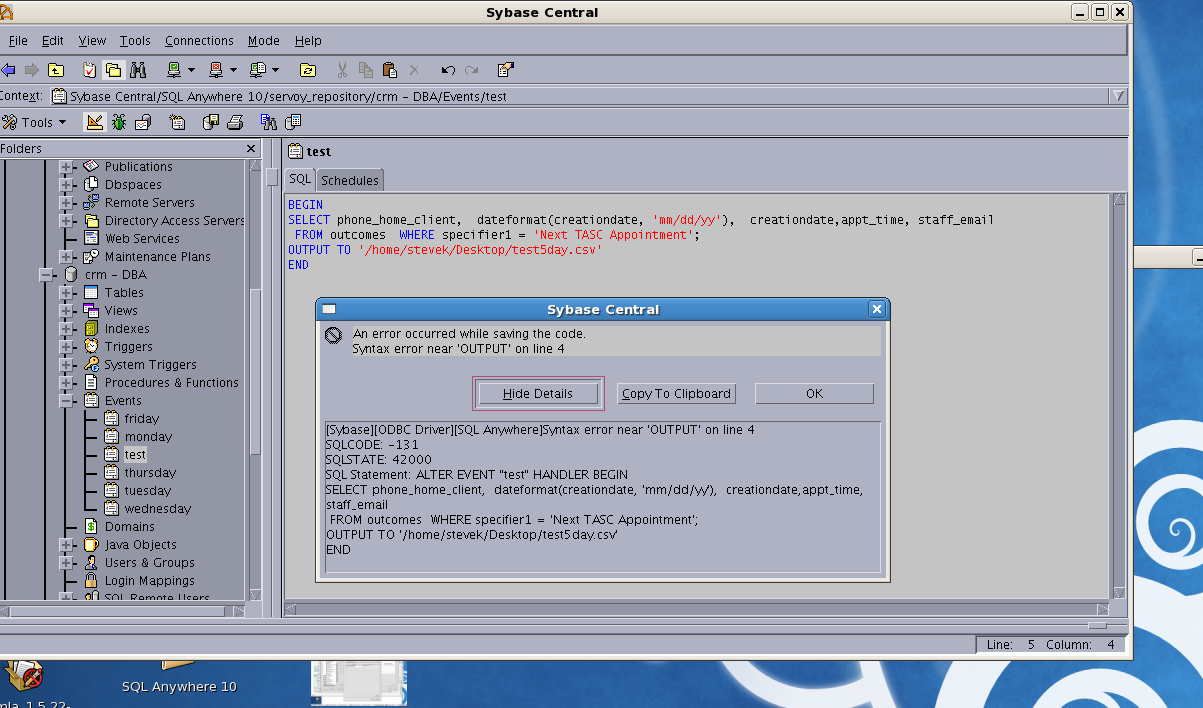
Task: Refresh folder using the yellow refresh icon
Action: tap(308, 70)
